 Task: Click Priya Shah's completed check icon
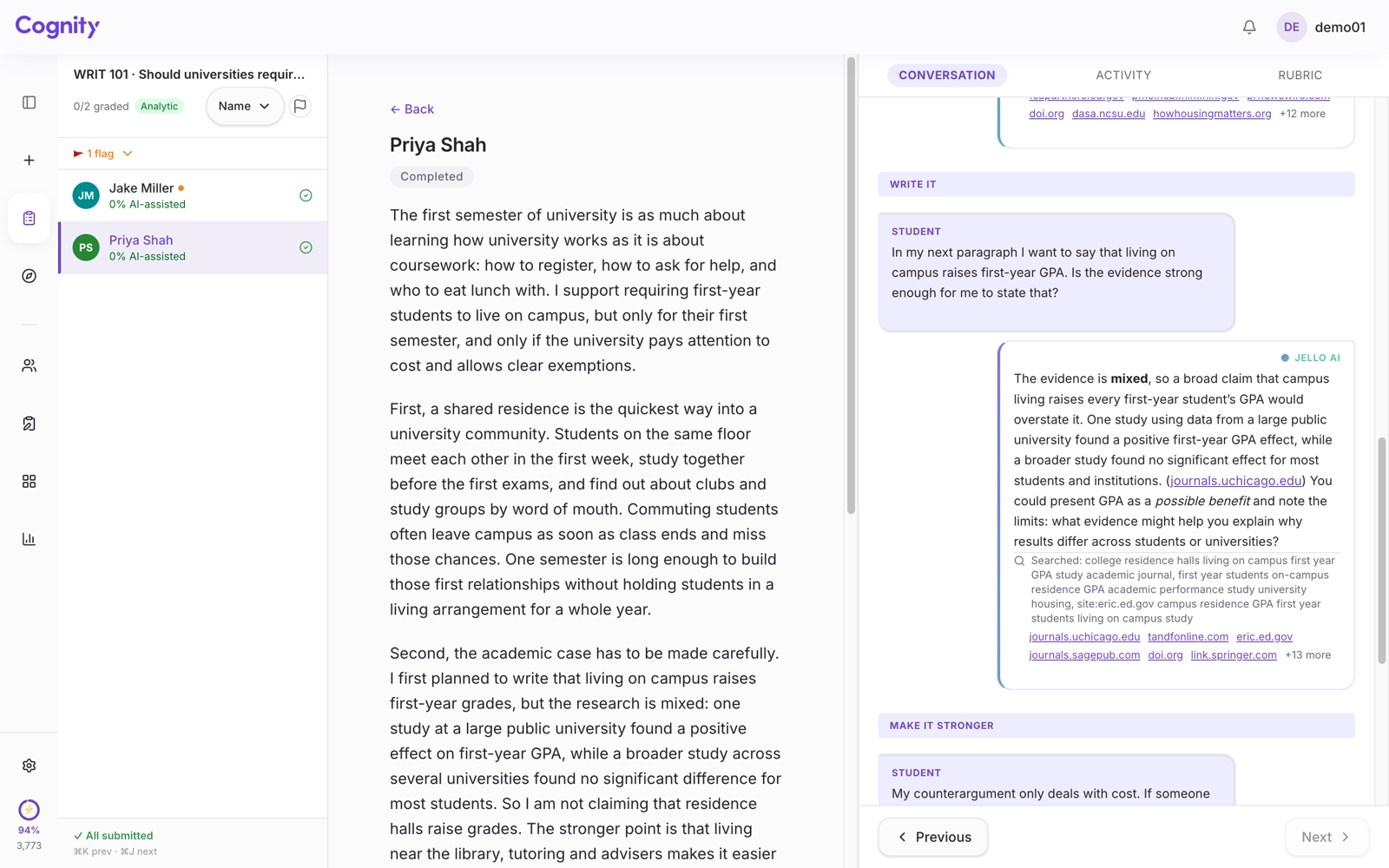coord(306,247)
